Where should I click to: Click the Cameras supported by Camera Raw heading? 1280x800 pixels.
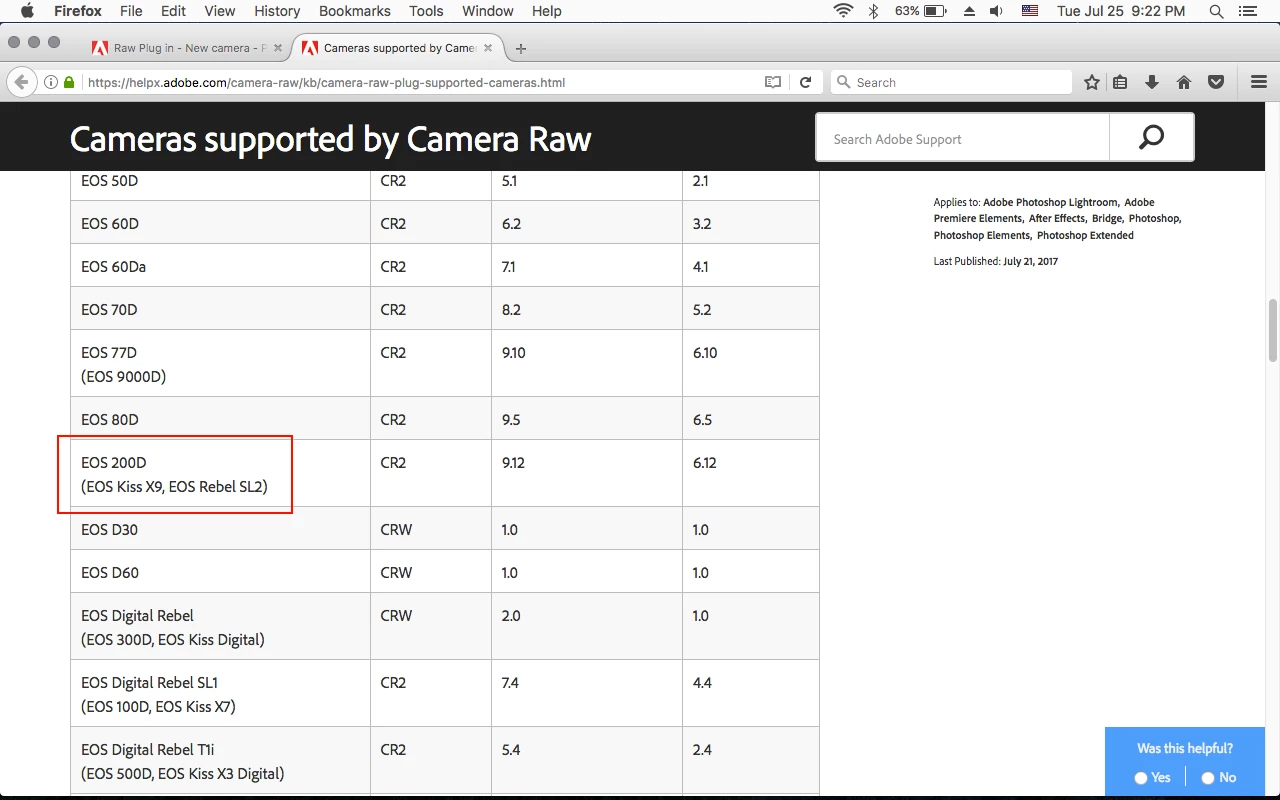330,139
